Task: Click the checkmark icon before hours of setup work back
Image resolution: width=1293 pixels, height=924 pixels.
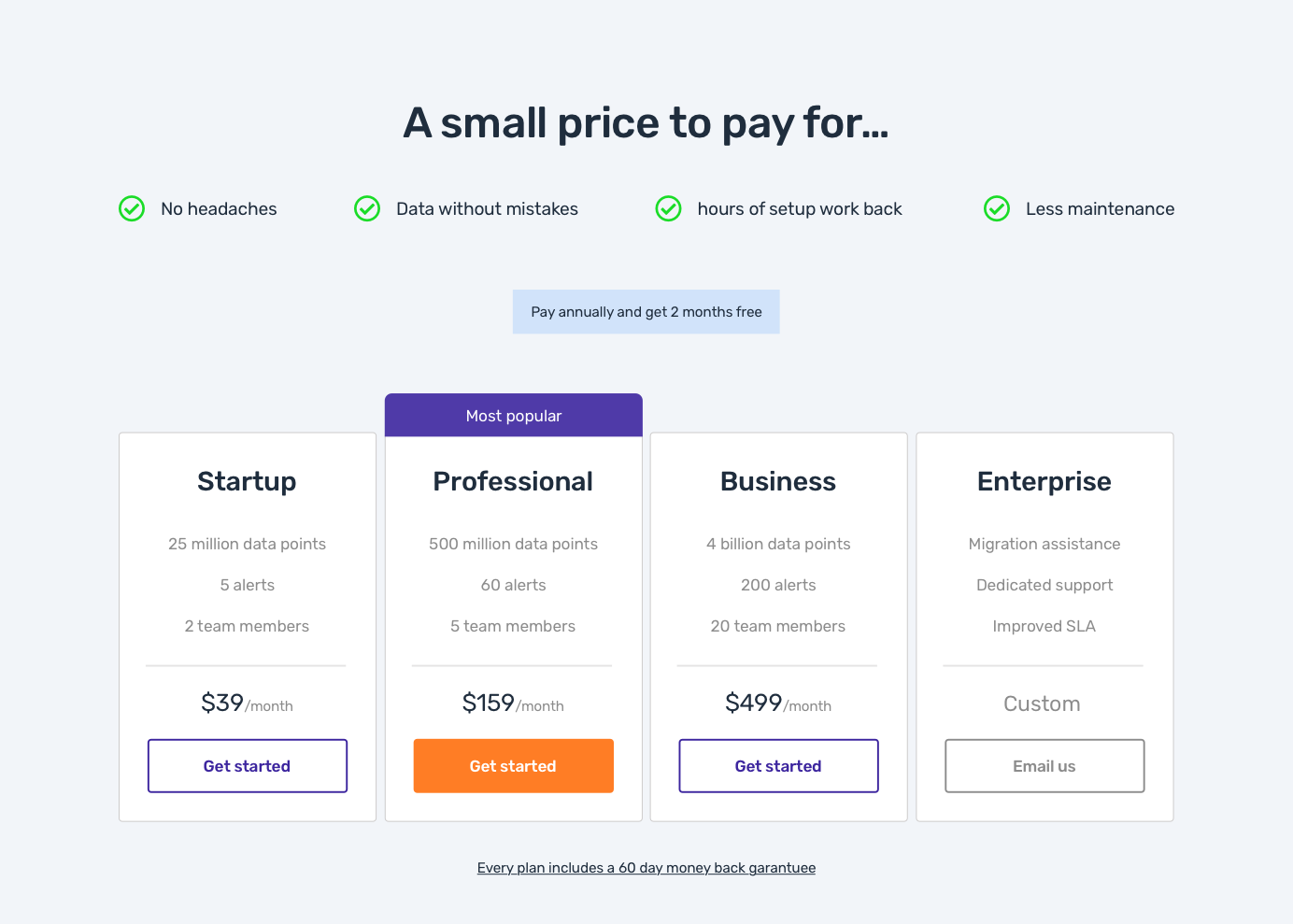Action: point(668,208)
